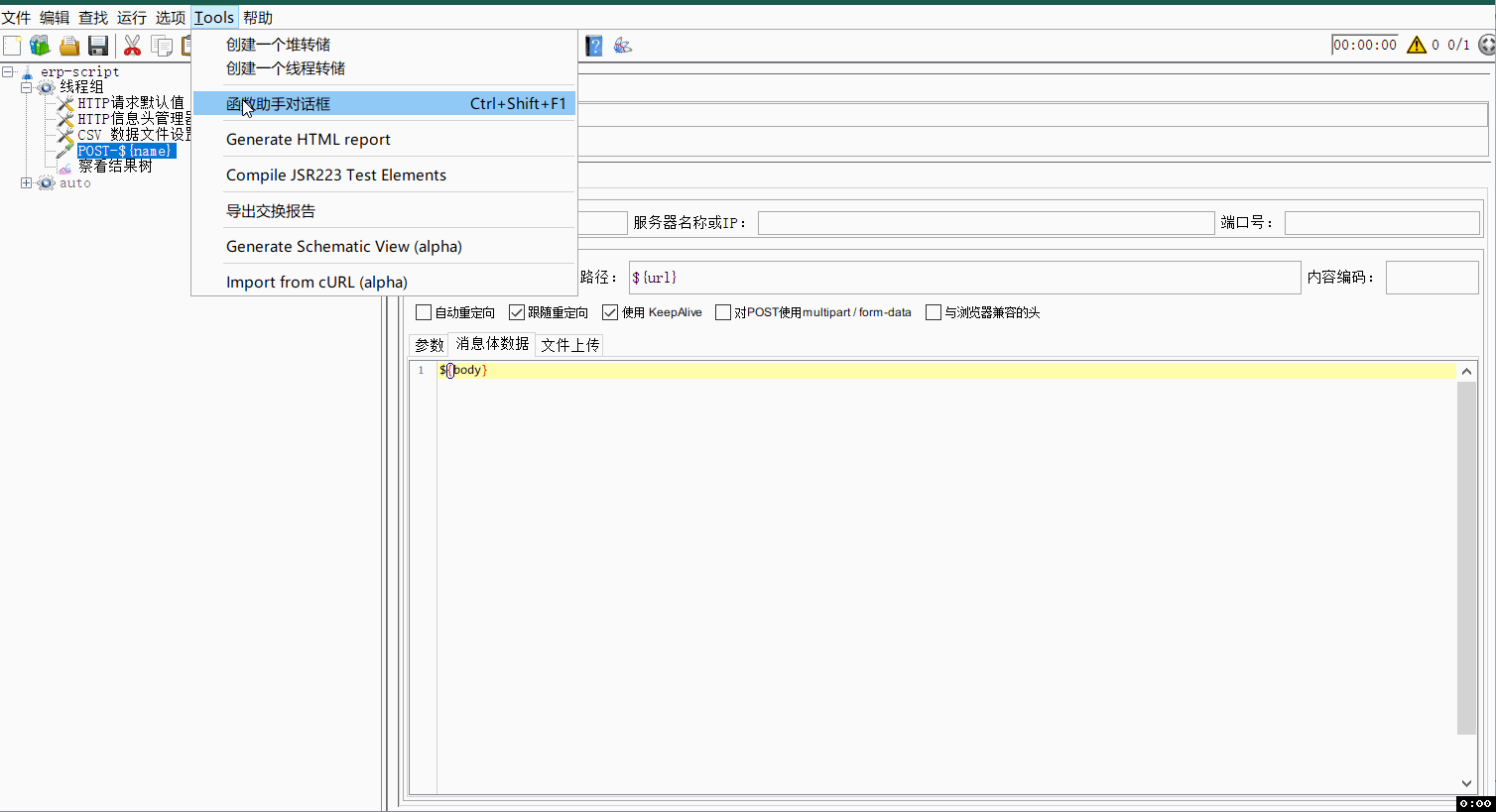The height and width of the screenshot is (812, 1496).
Task: Copy using the copy toolbar icon
Action: pos(161,45)
